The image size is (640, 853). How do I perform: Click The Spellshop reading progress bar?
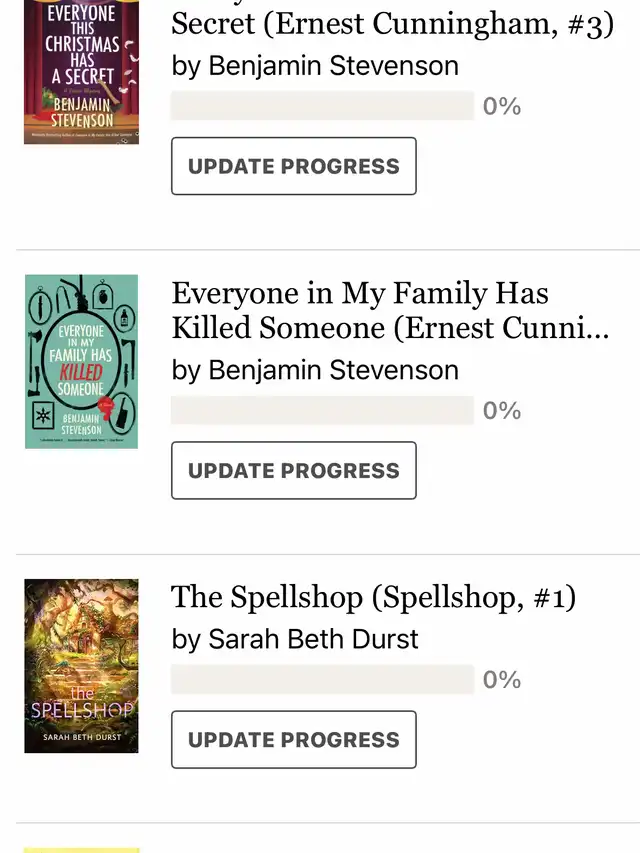[x=323, y=679]
